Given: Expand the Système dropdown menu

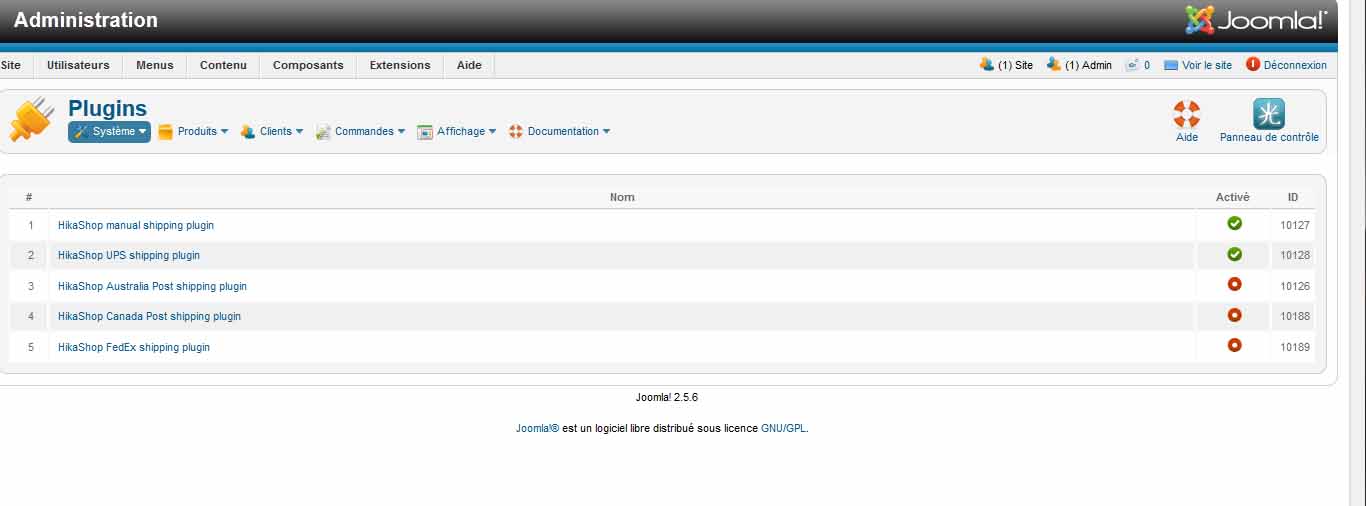Looking at the screenshot, I should click(x=110, y=132).
